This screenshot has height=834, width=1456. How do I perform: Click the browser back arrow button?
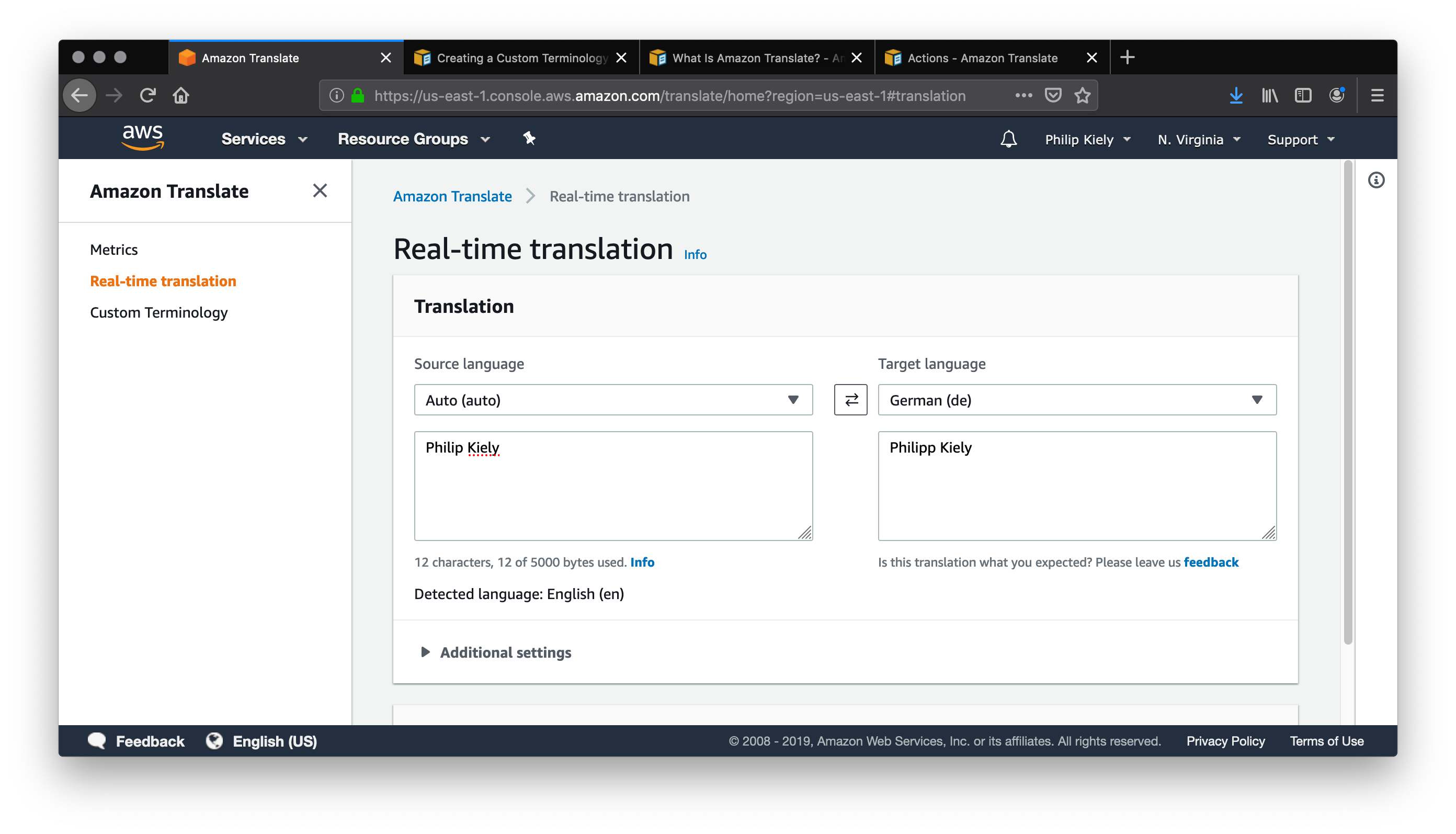point(79,95)
